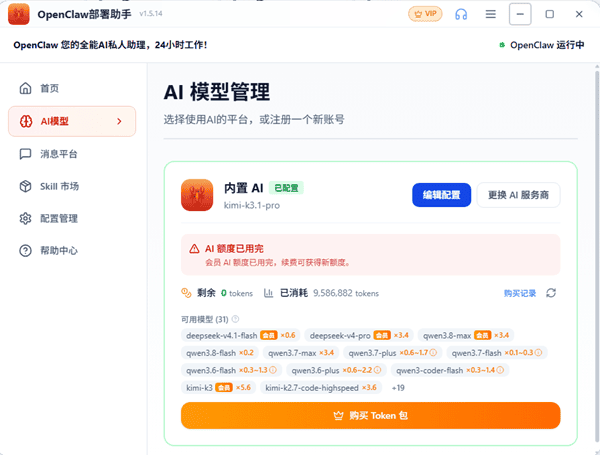Image resolution: width=600 pixels, height=455 pixels.
Task: Click the 会员 badge on kimi-k3 chip
Action: click(x=224, y=388)
